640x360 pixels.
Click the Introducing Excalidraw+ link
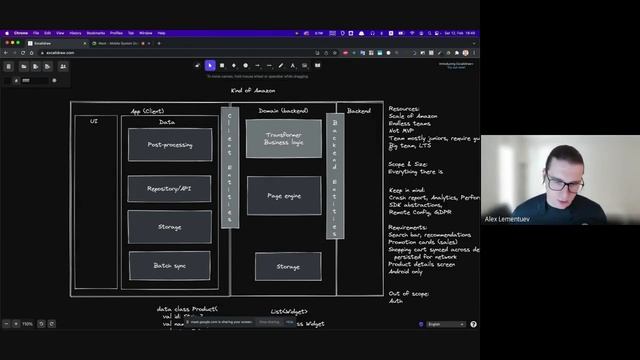[x=456, y=64]
